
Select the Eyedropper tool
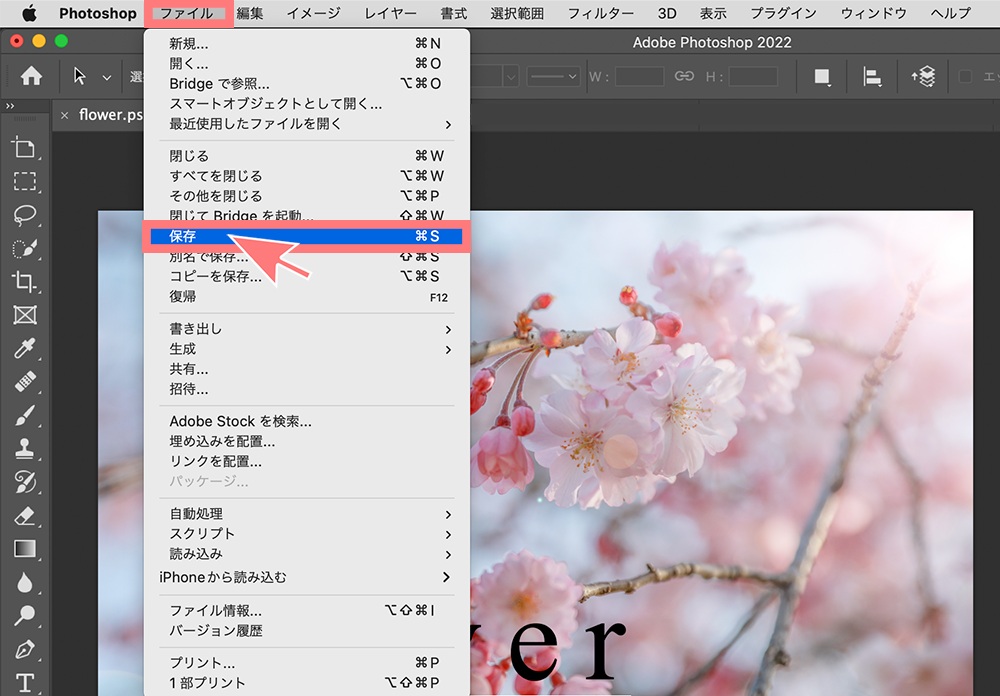[x=24, y=348]
